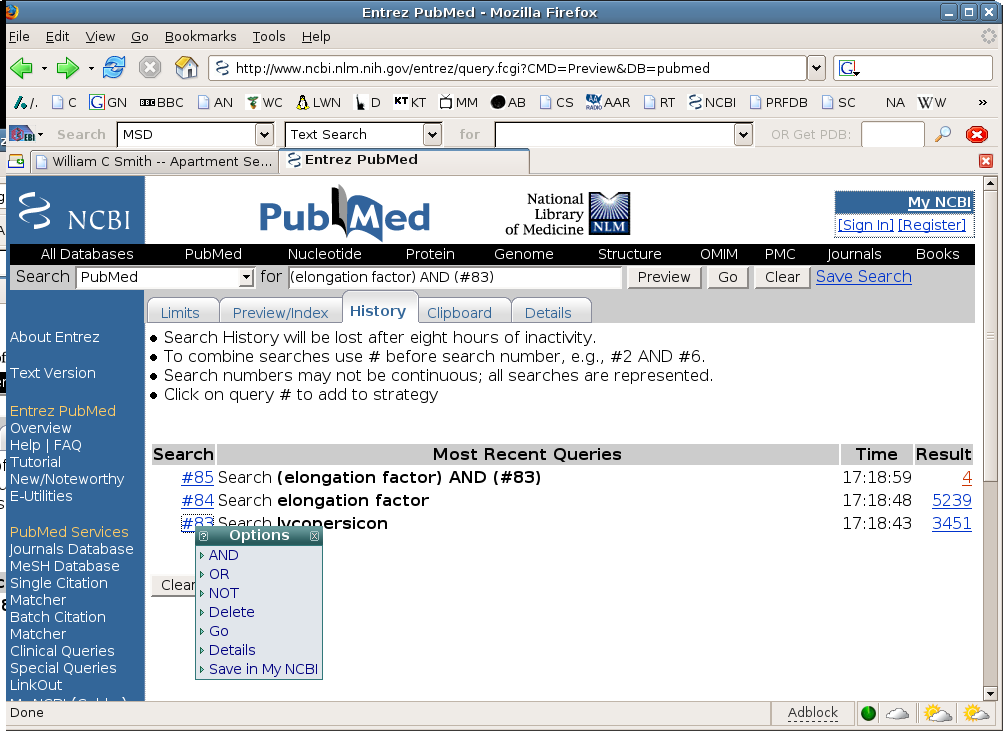
Task: Click the Back arrow navigation button
Action: click(21, 68)
